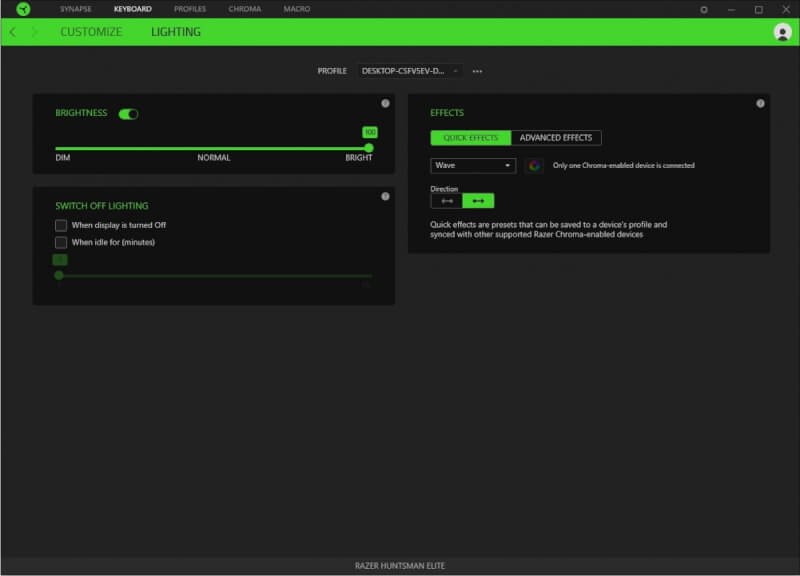Screen dimensions: 800x576
Task: Switch to the Keyboard tab
Action: tap(133, 9)
